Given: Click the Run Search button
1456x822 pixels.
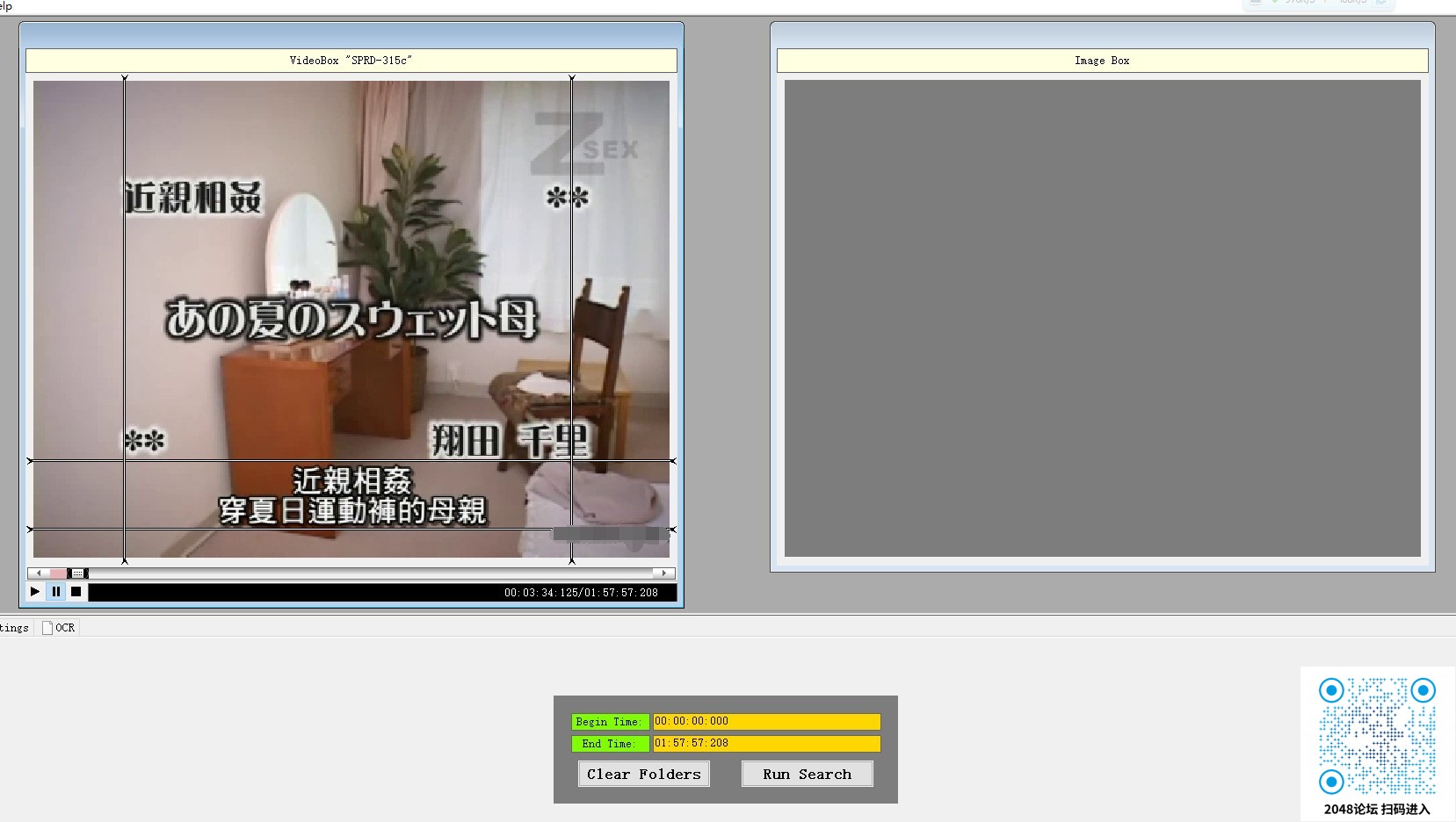Looking at the screenshot, I should tap(808, 774).
